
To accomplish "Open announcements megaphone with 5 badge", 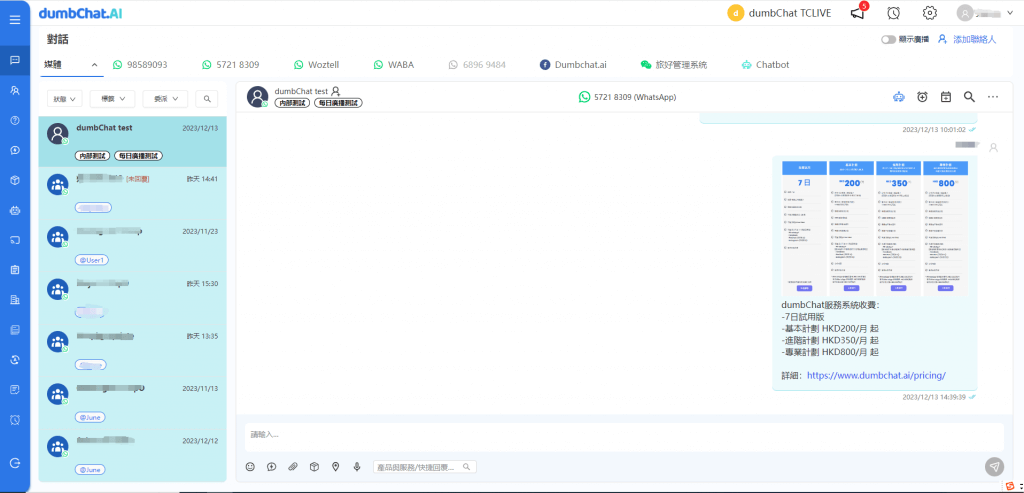I will coord(858,12).
